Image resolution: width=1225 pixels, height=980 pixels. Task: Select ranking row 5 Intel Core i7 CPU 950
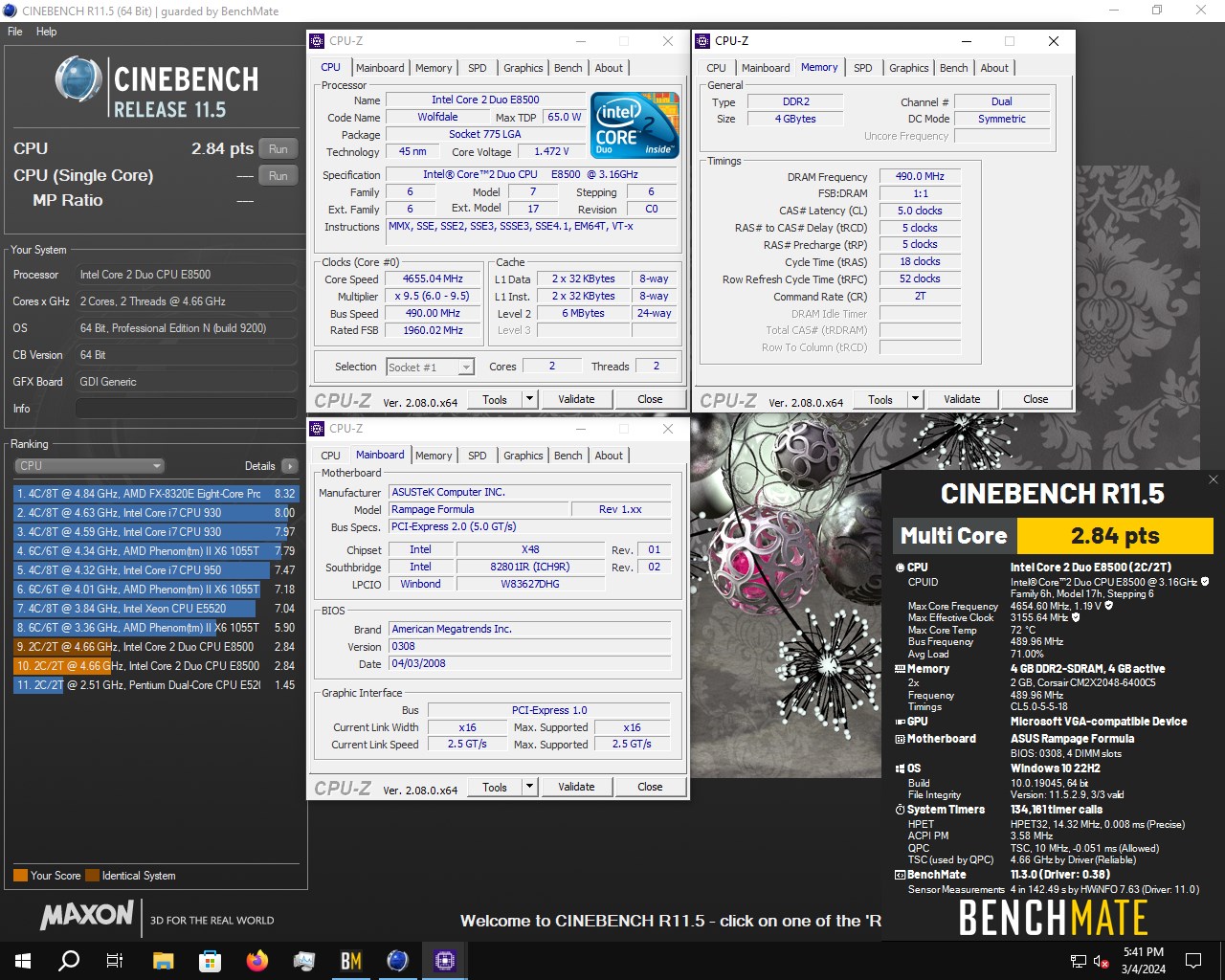(x=156, y=570)
